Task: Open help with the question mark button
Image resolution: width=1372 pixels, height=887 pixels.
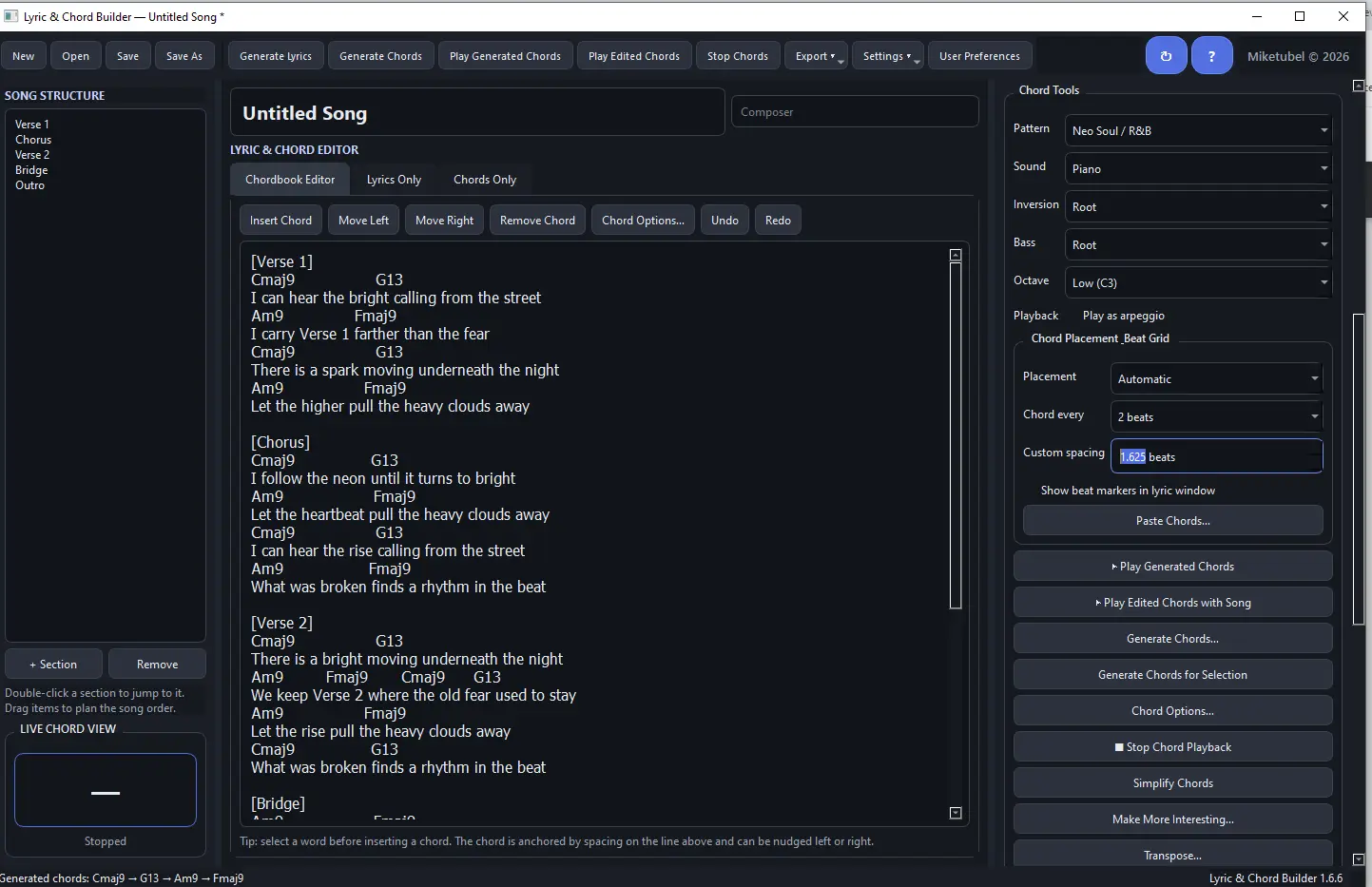Action: 1211,56
